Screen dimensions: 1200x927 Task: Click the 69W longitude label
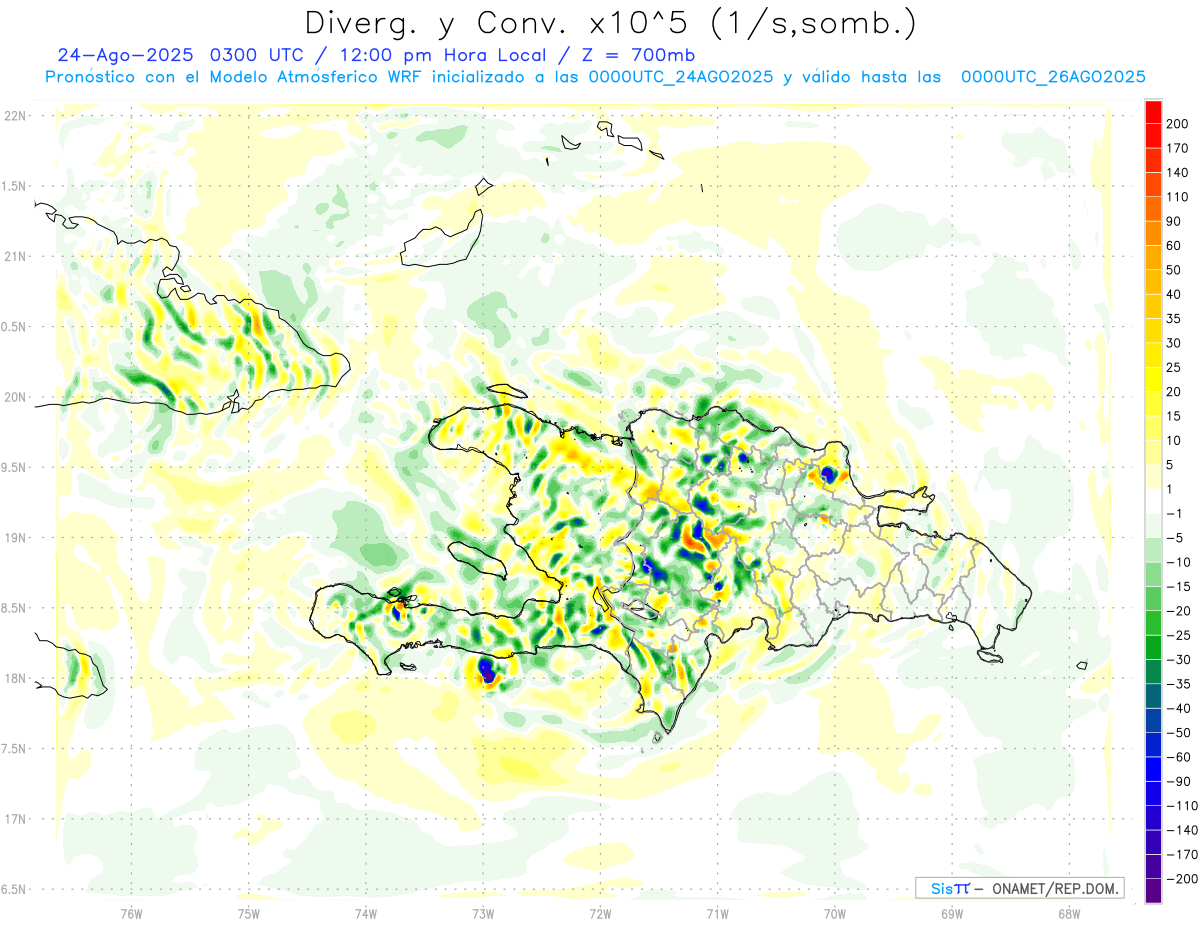click(952, 912)
